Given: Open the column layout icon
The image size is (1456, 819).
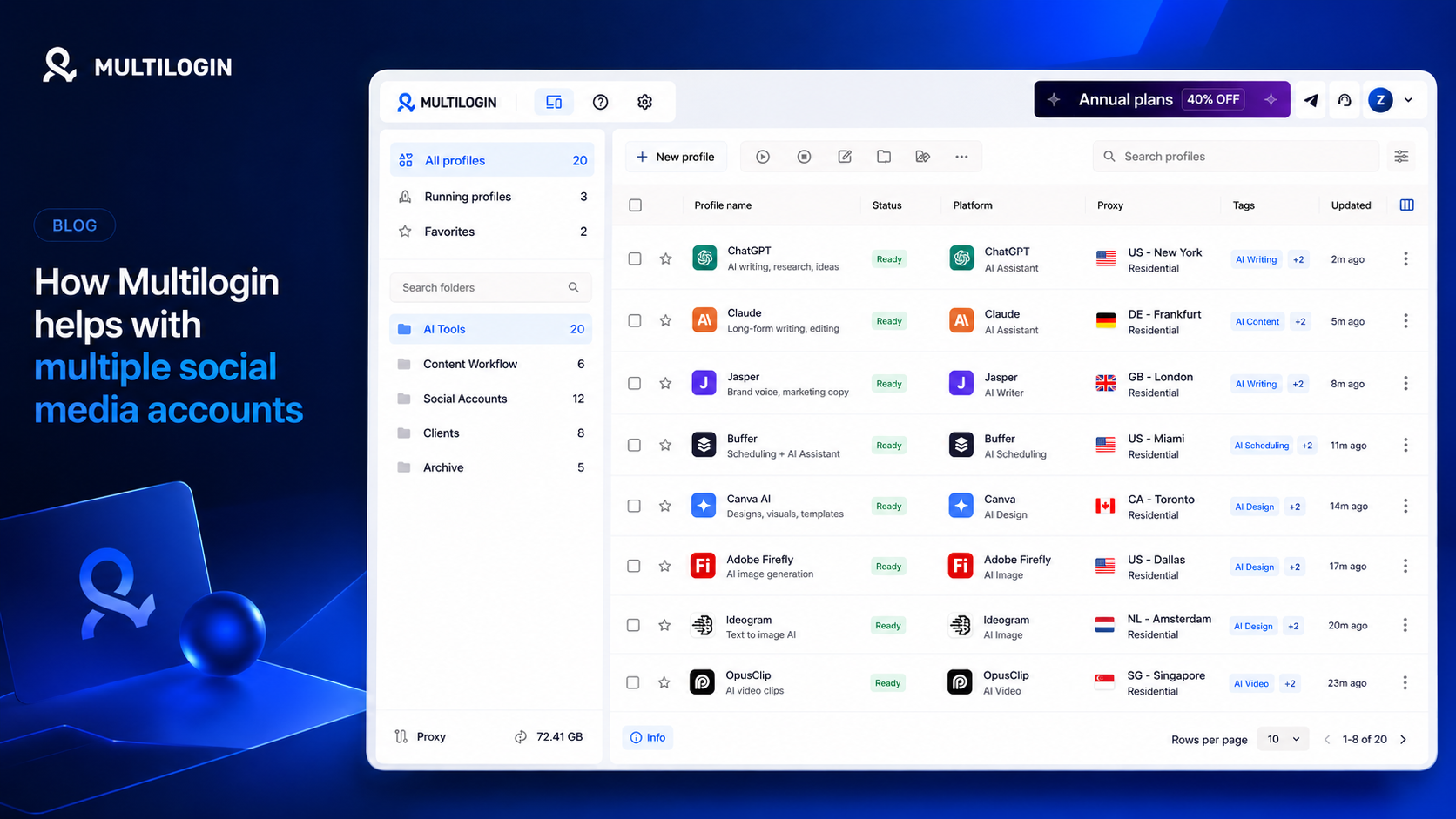Looking at the screenshot, I should coord(1406,205).
